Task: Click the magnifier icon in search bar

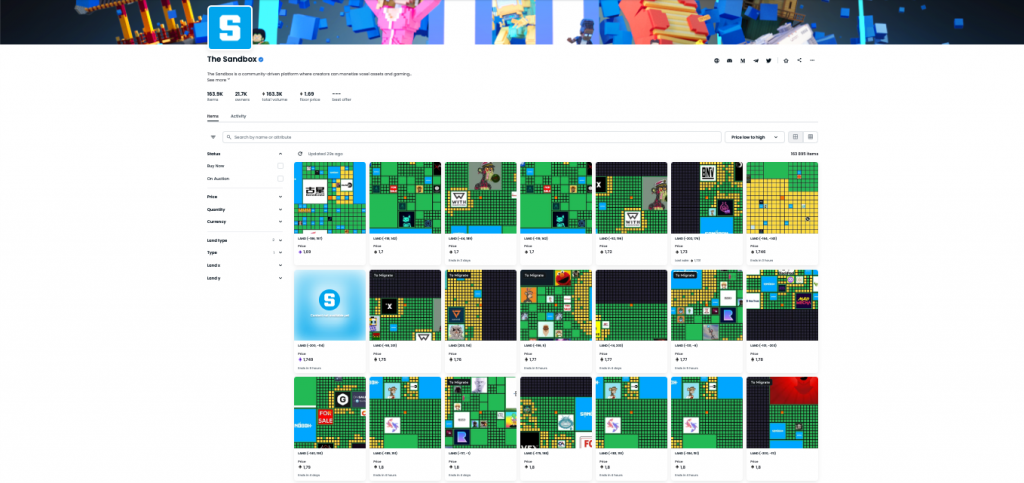Action: point(229,137)
